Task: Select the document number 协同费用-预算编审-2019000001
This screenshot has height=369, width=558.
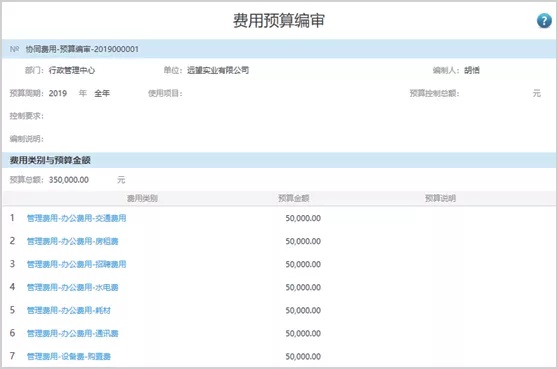Action: pos(82,49)
